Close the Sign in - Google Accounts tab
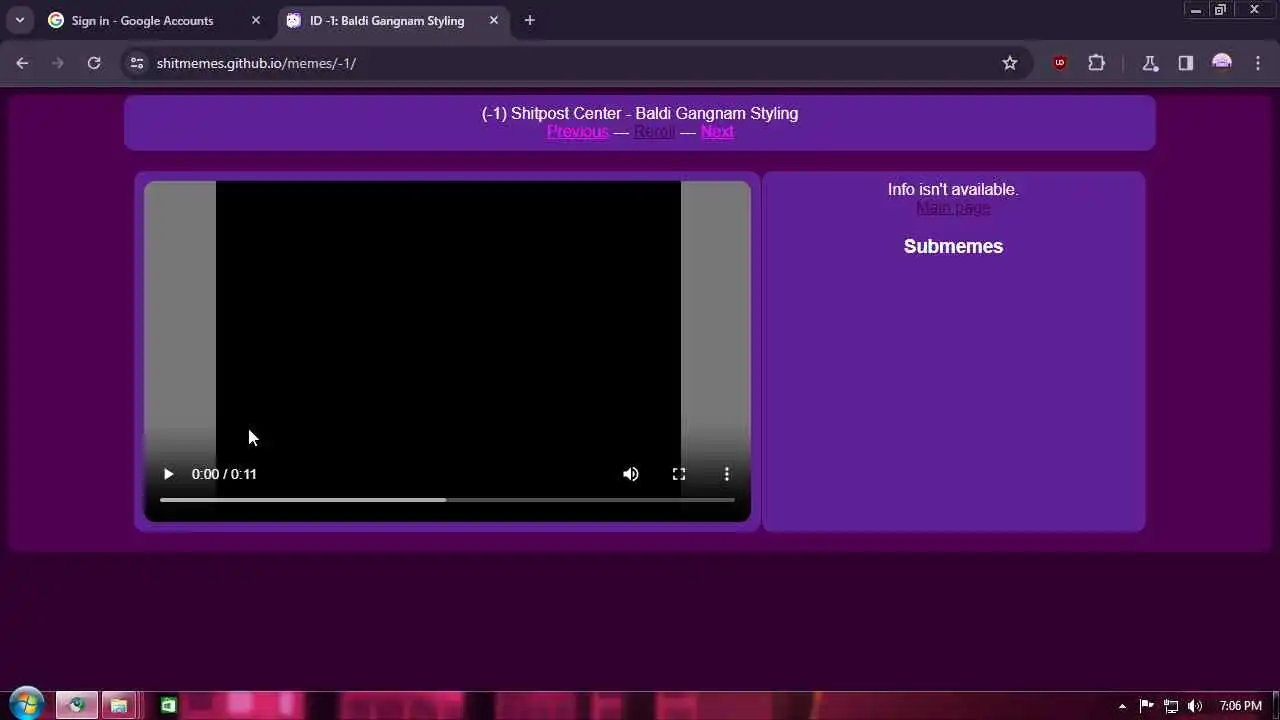 255,20
